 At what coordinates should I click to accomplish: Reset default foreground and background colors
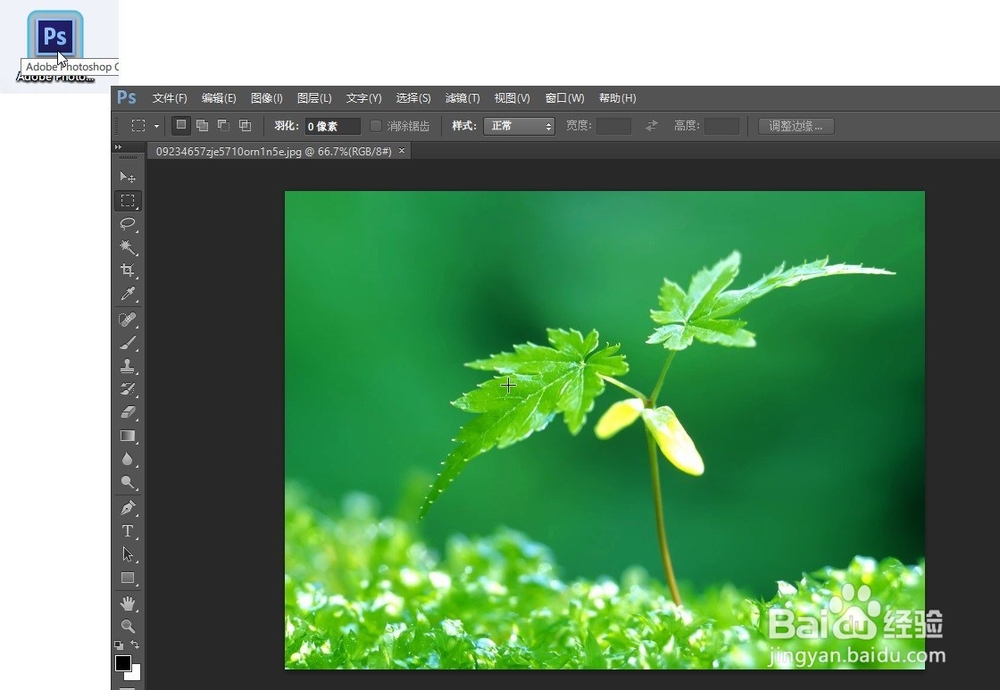click(x=119, y=645)
